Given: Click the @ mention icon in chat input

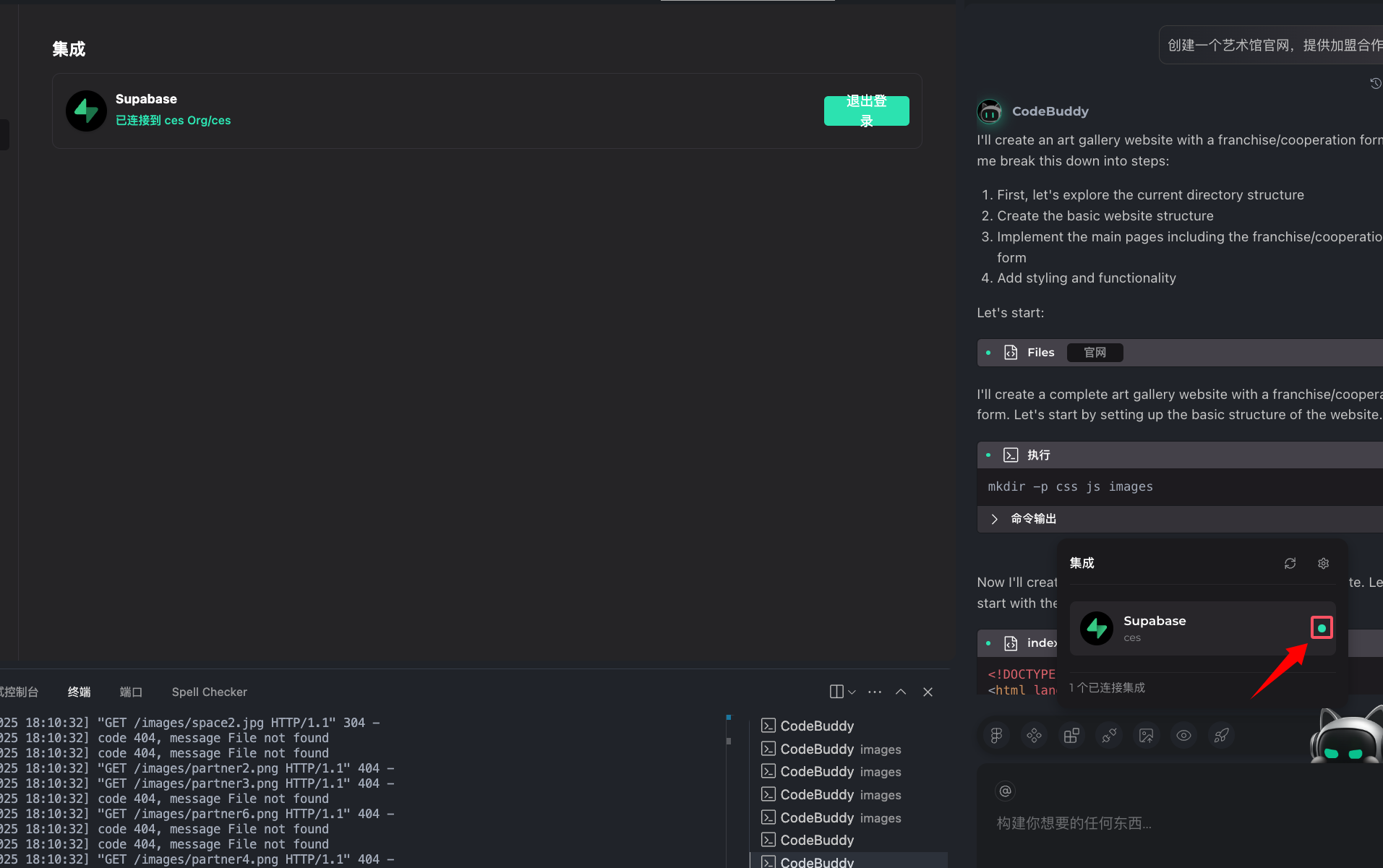Looking at the screenshot, I should [1005, 791].
